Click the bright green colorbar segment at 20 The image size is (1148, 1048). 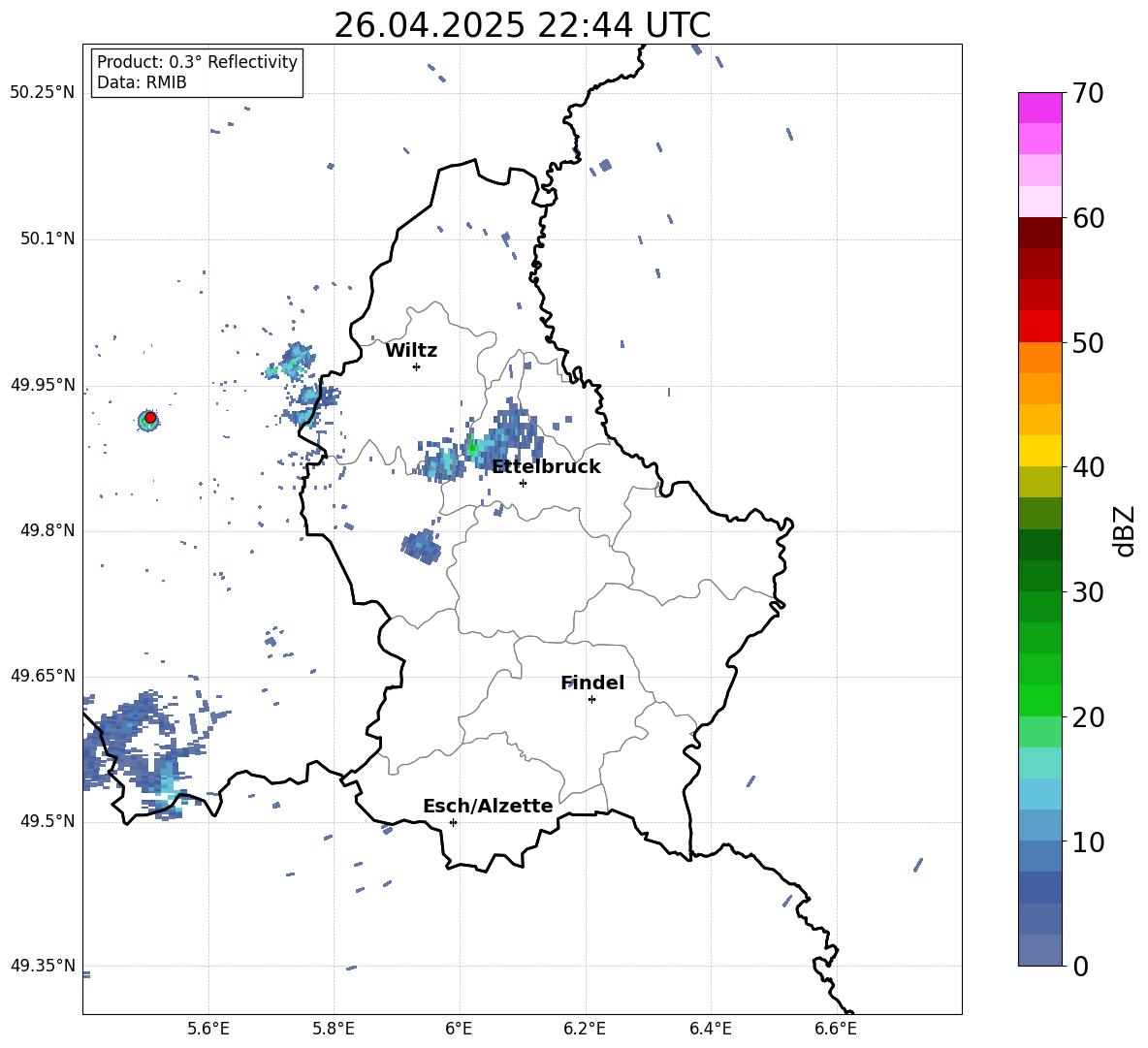1039,700
